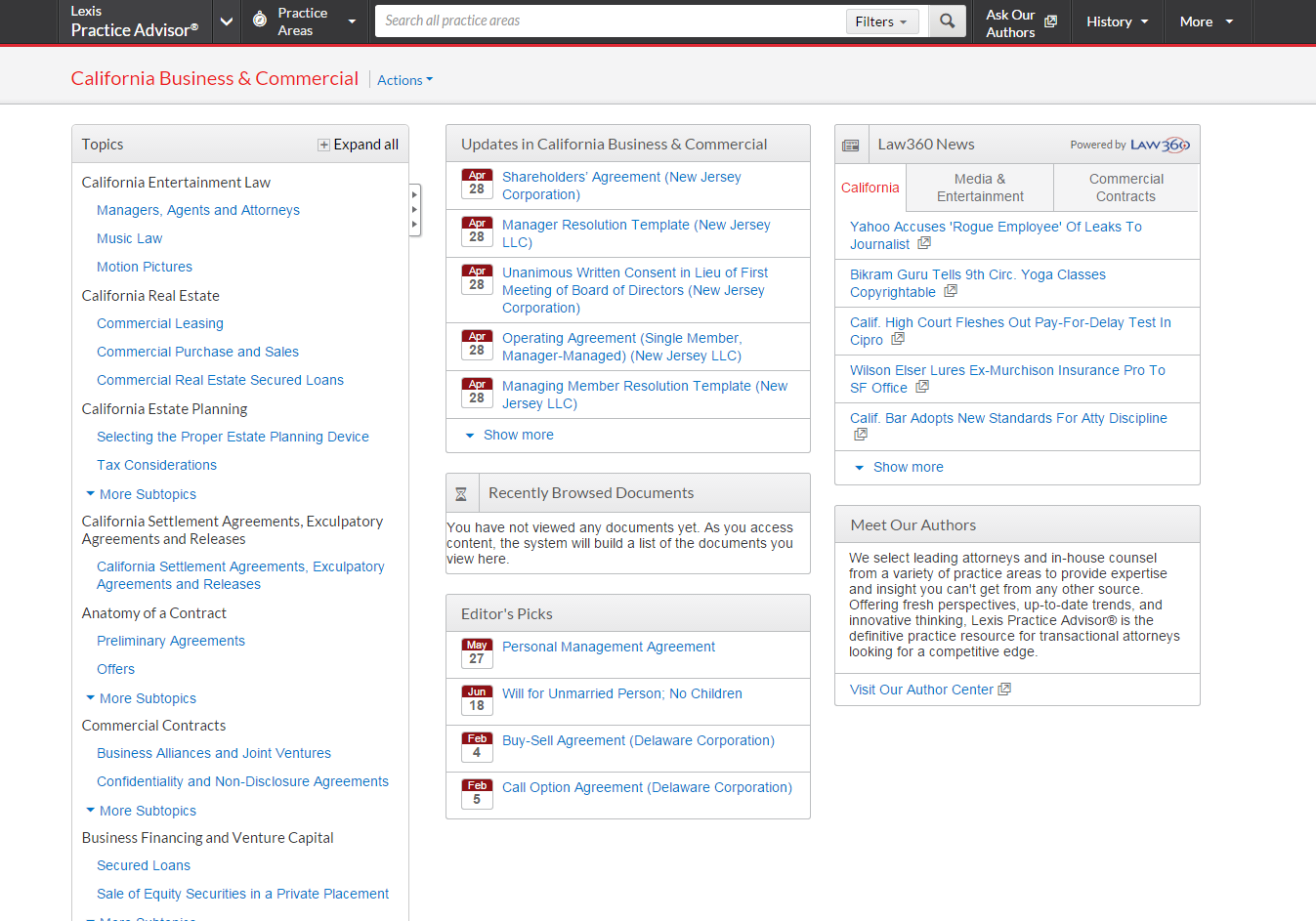
Task: Open Tax Considerations topic
Action: [x=156, y=465]
